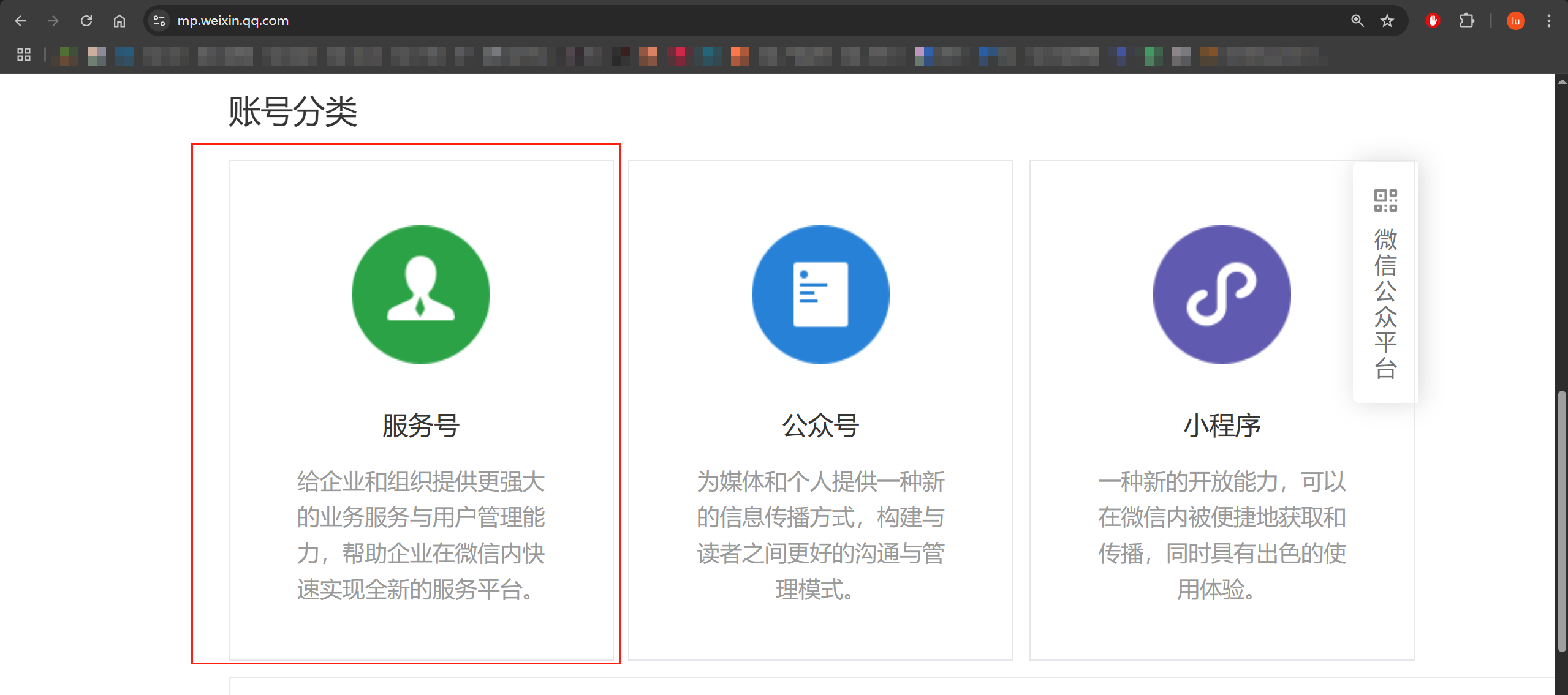The image size is (1568, 695).
Task: Open the zoom magnifier icon in address bar
Action: click(x=1357, y=21)
